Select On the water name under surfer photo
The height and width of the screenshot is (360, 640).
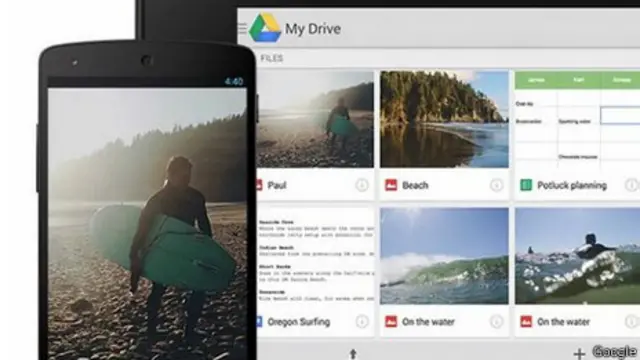pyautogui.click(x=563, y=322)
